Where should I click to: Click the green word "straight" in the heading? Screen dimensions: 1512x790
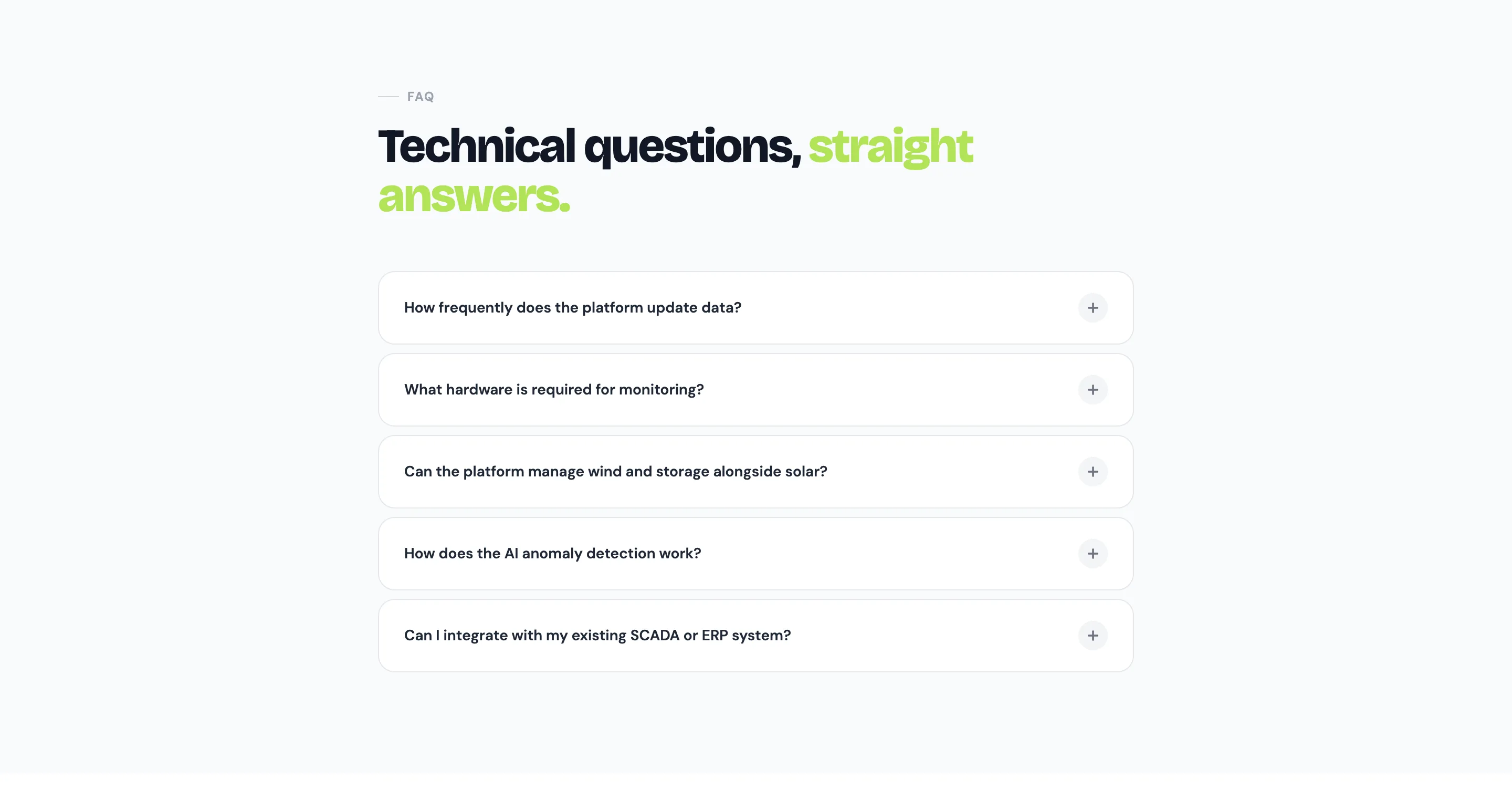tap(890, 146)
